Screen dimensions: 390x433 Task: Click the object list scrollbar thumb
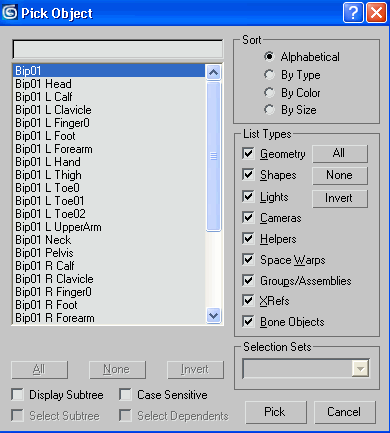click(x=213, y=156)
